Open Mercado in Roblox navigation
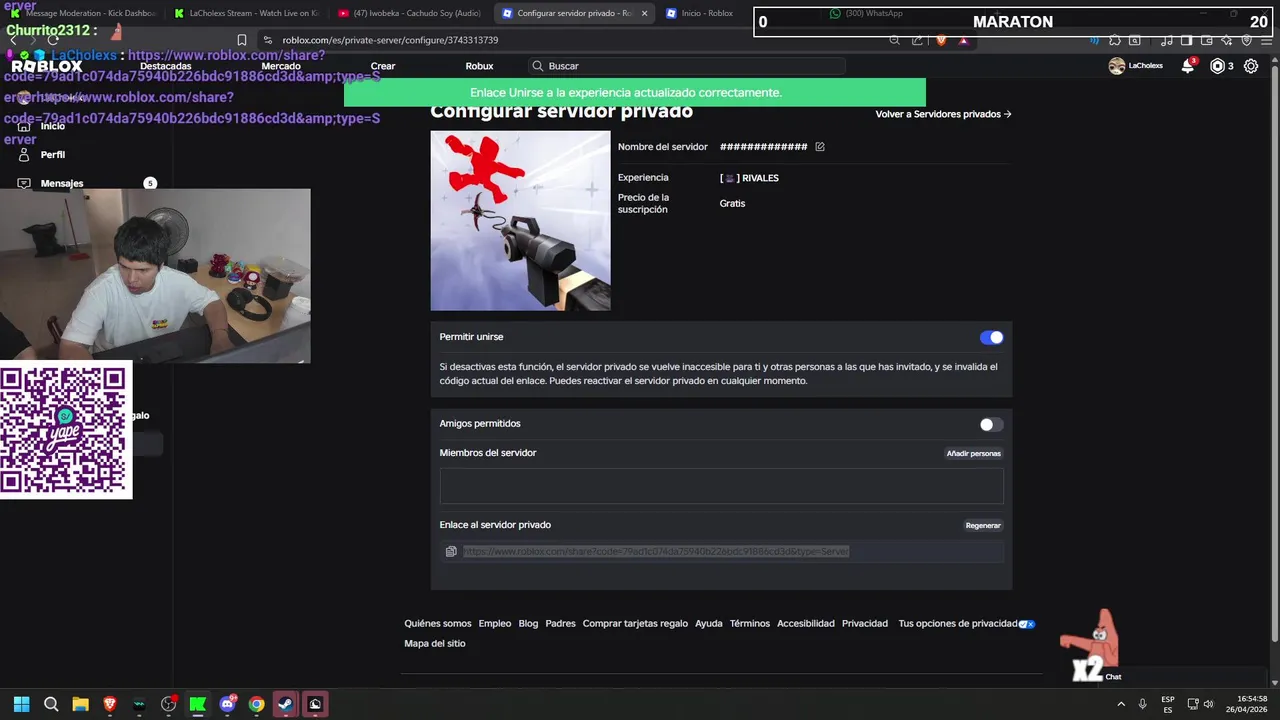1280x720 pixels. coord(281,66)
